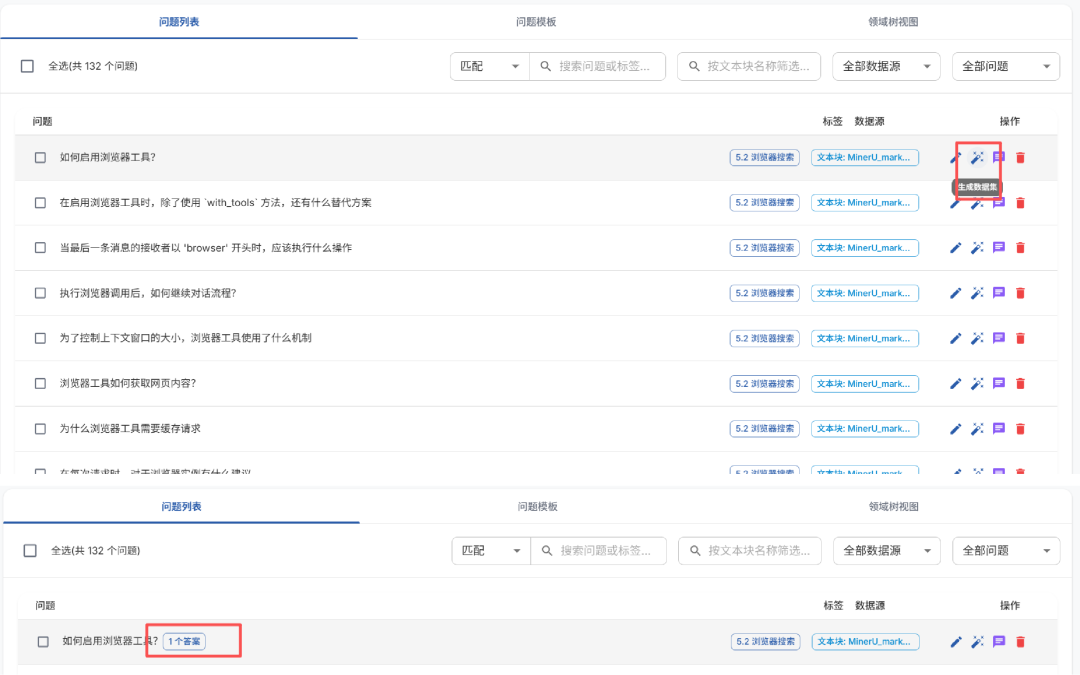
Task: Delete the 'browser' 开头 question
Action: [x=1021, y=248]
